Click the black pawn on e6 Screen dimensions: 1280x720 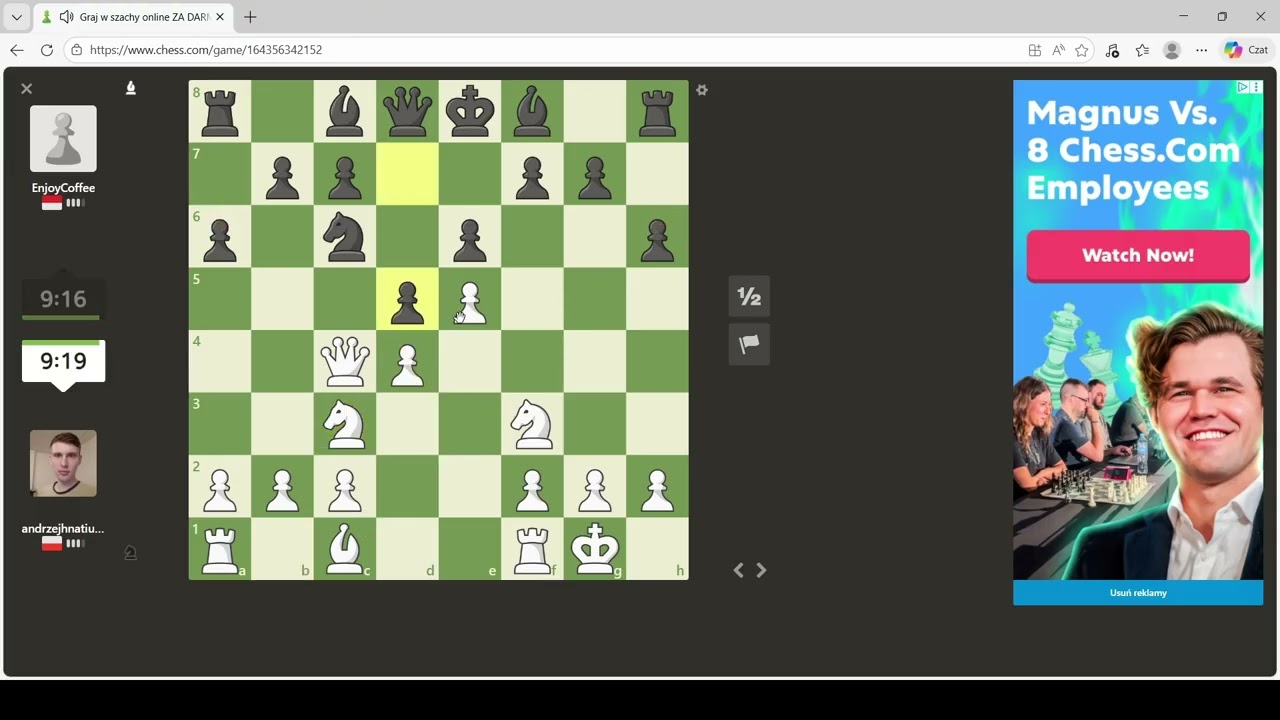[470, 236]
